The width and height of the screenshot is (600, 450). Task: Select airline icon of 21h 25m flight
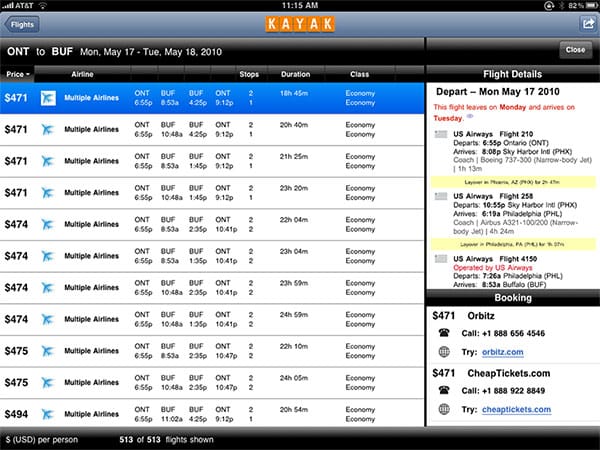tap(47, 161)
